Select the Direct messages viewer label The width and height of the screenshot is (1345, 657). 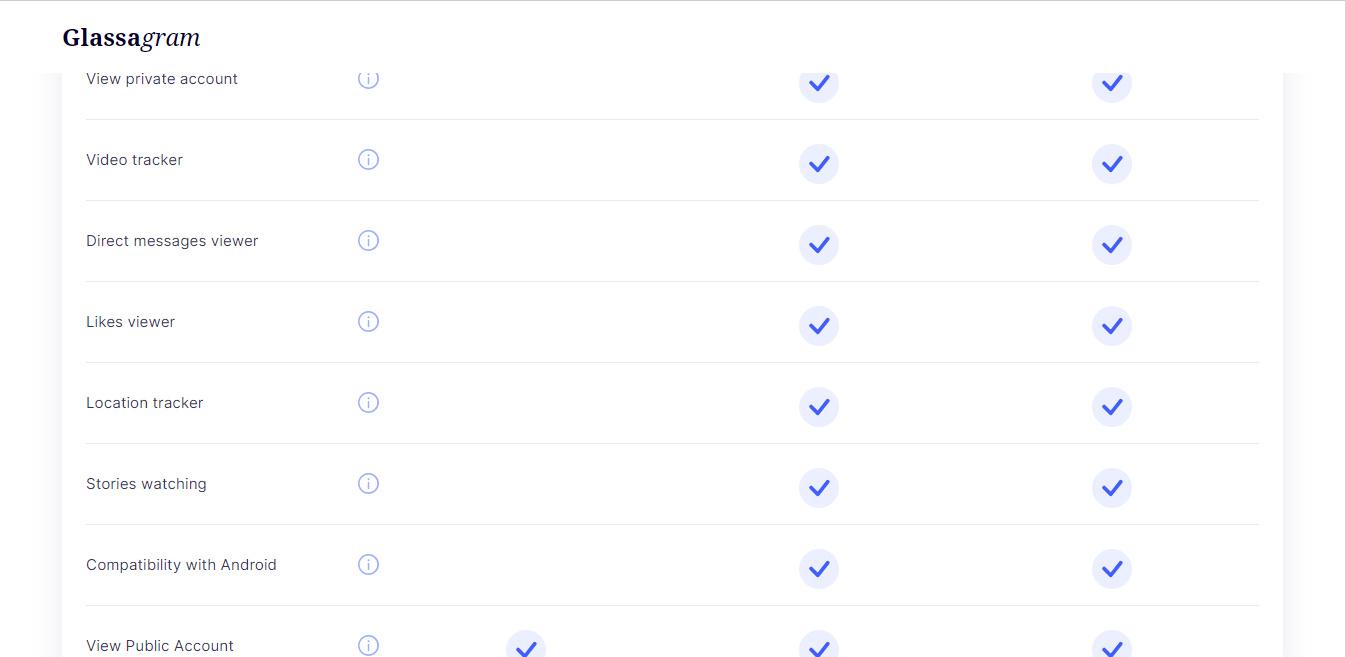click(172, 241)
